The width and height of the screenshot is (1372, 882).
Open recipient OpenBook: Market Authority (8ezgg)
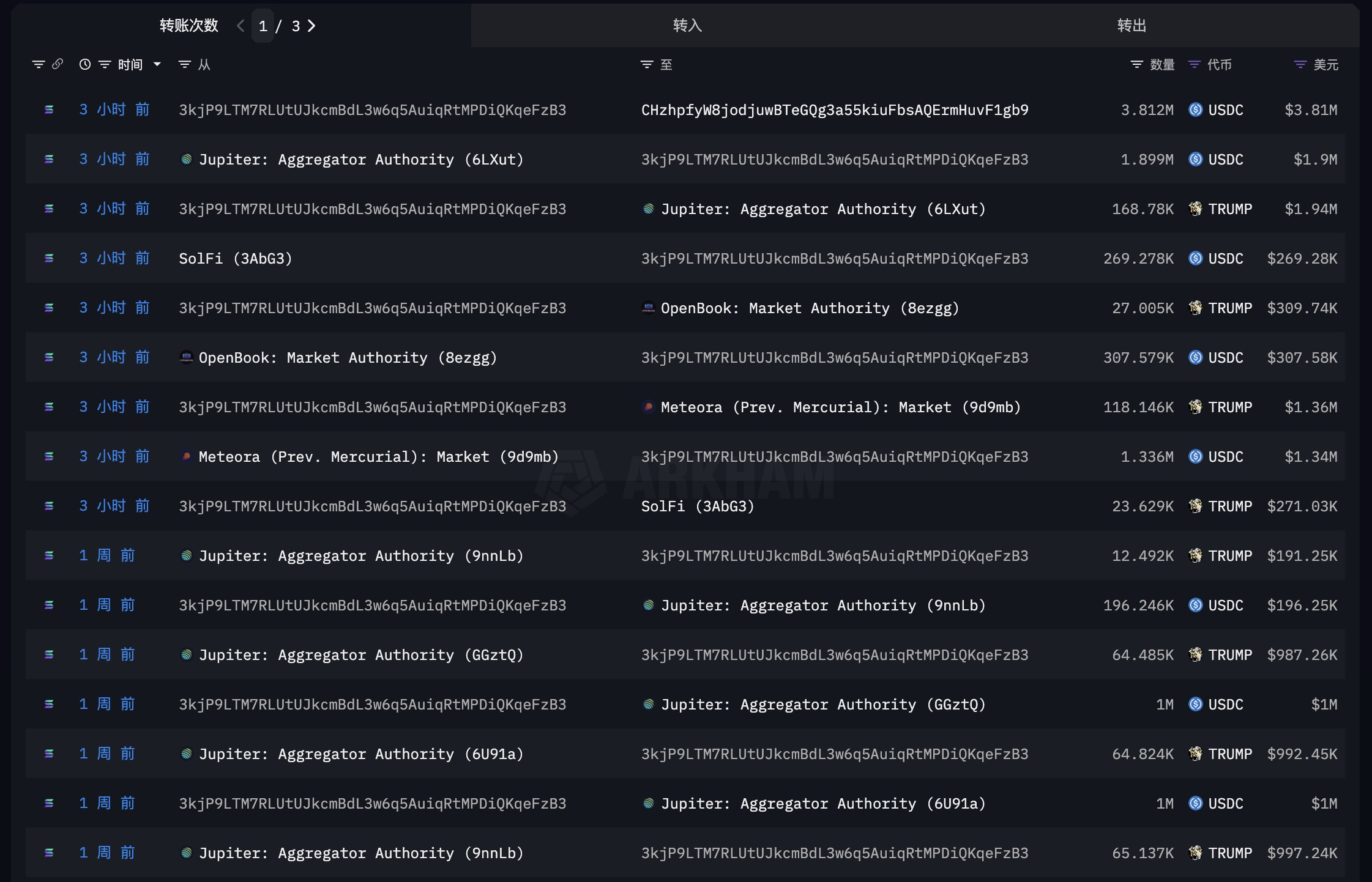[810, 308]
